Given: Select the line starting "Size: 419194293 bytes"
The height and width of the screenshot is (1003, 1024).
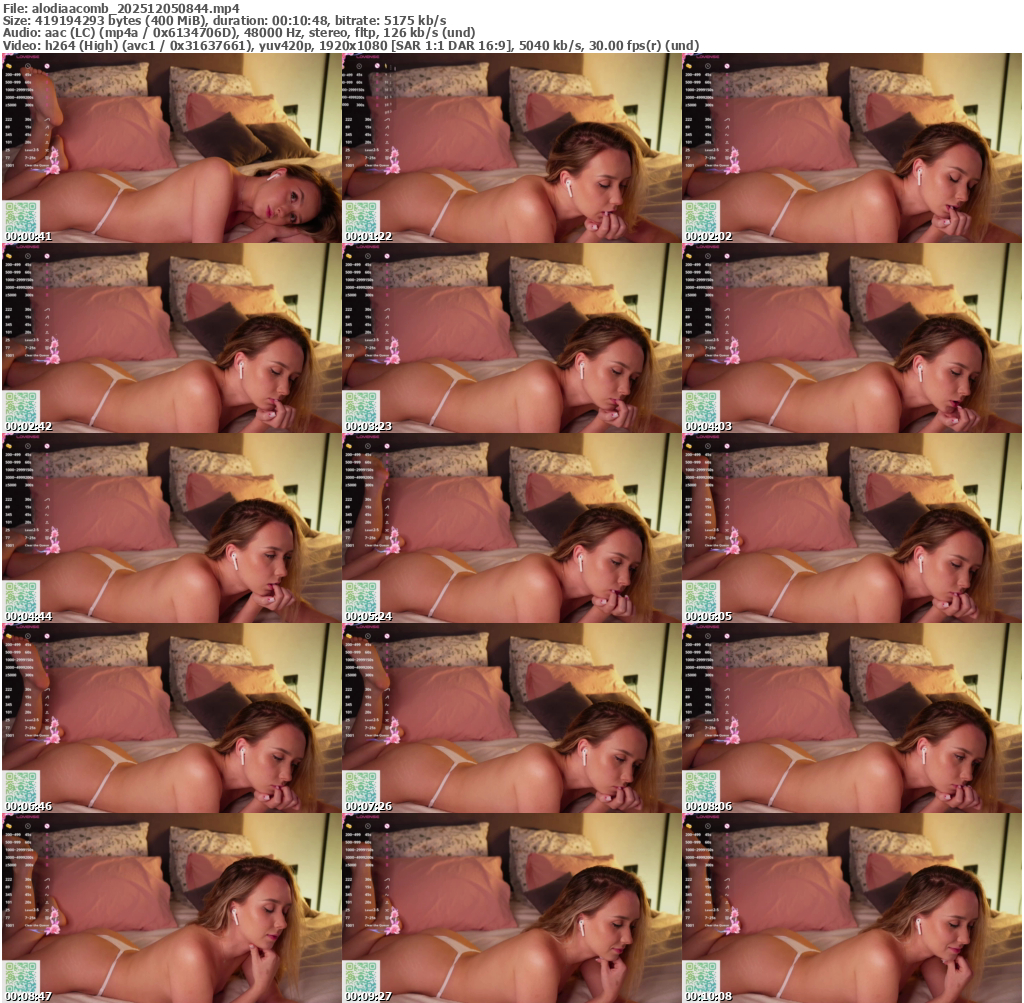Looking at the screenshot, I should pyautogui.click(x=225, y=21).
